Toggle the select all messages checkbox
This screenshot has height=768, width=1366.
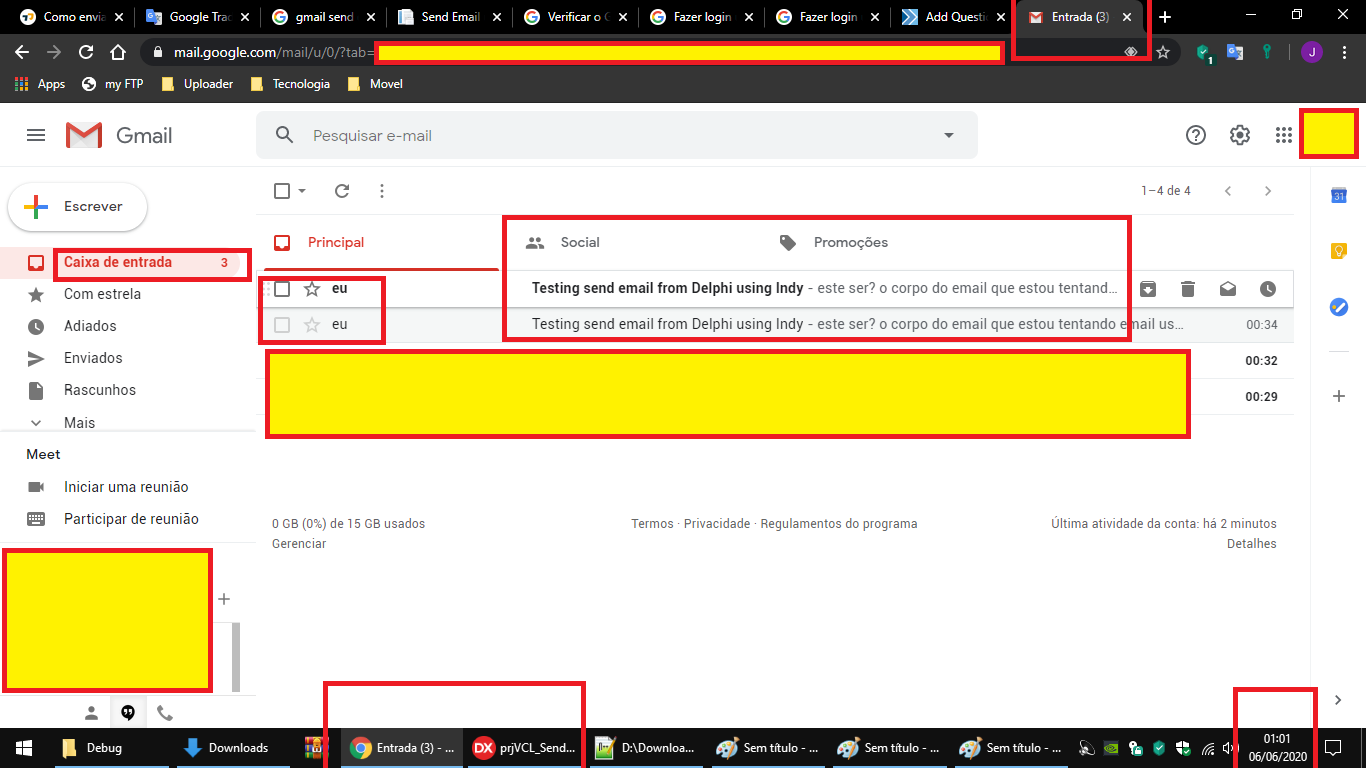point(282,191)
